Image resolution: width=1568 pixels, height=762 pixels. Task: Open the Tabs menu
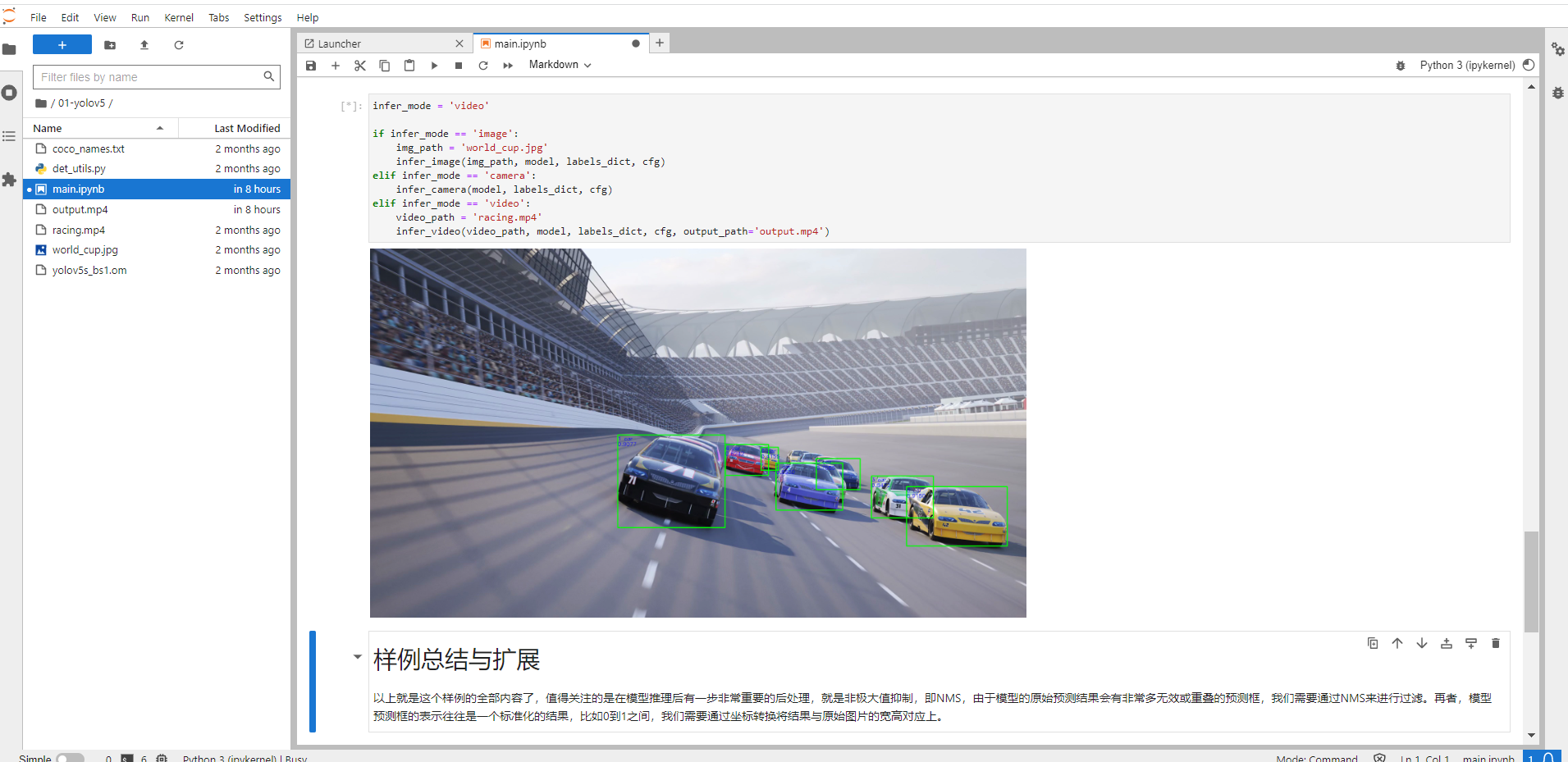pyautogui.click(x=219, y=17)
